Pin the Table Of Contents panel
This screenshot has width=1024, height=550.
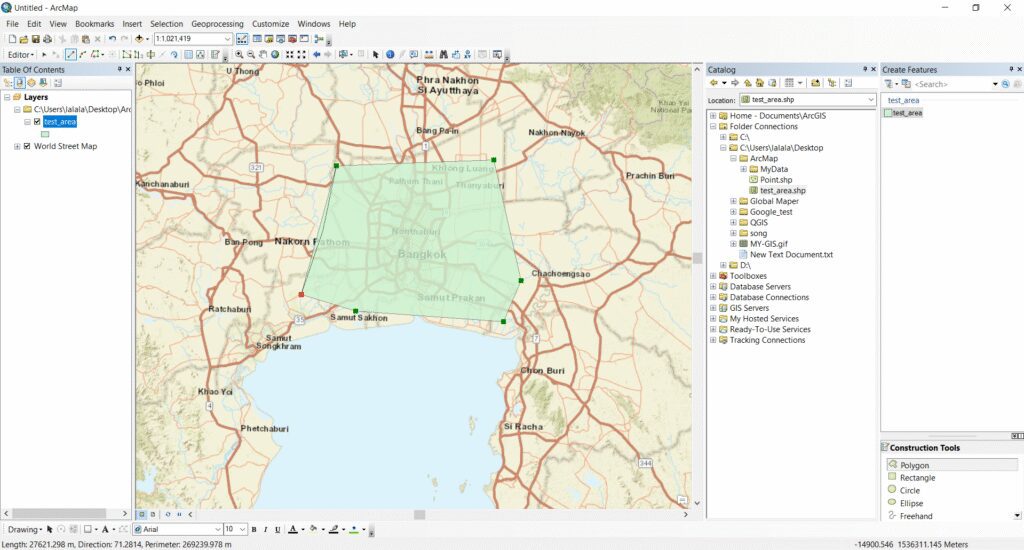(x=120, y=69)
